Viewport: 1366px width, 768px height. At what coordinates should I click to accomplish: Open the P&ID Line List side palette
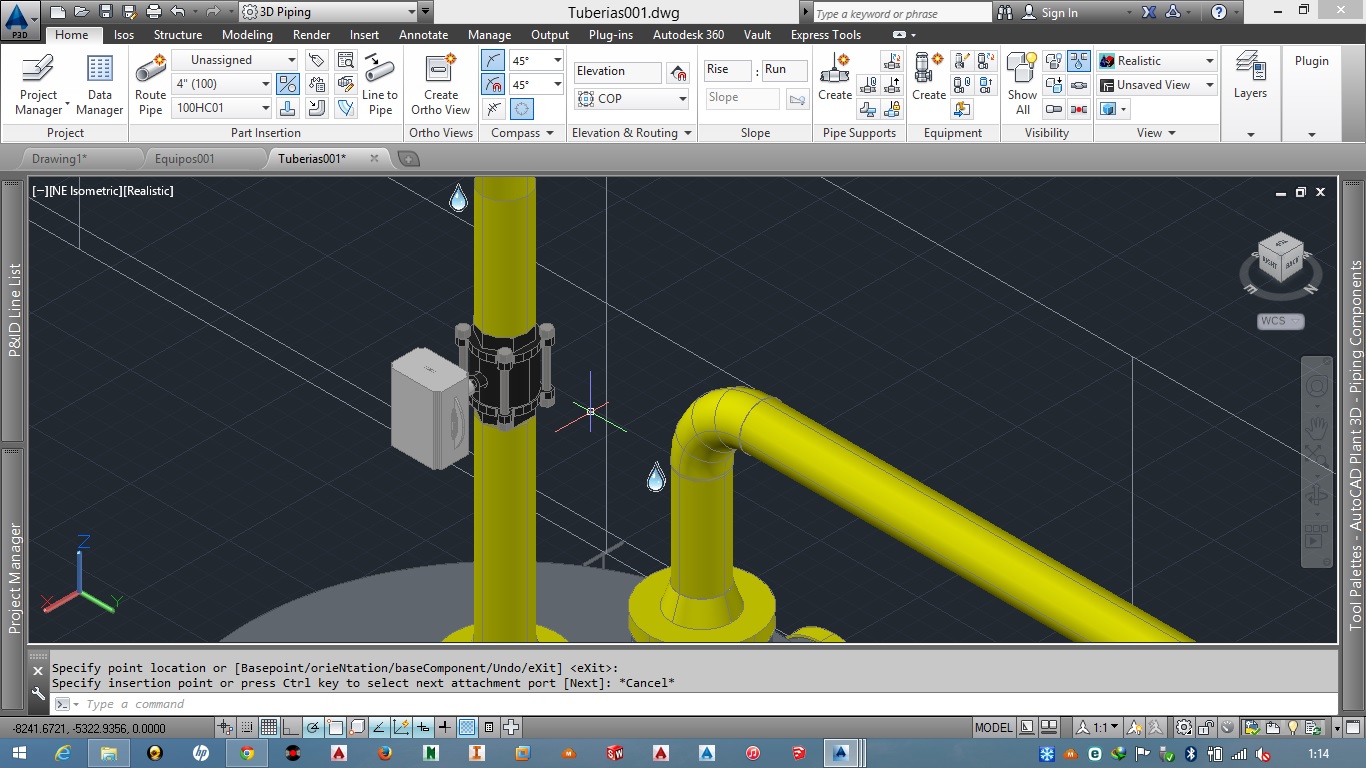pos(14,310)
